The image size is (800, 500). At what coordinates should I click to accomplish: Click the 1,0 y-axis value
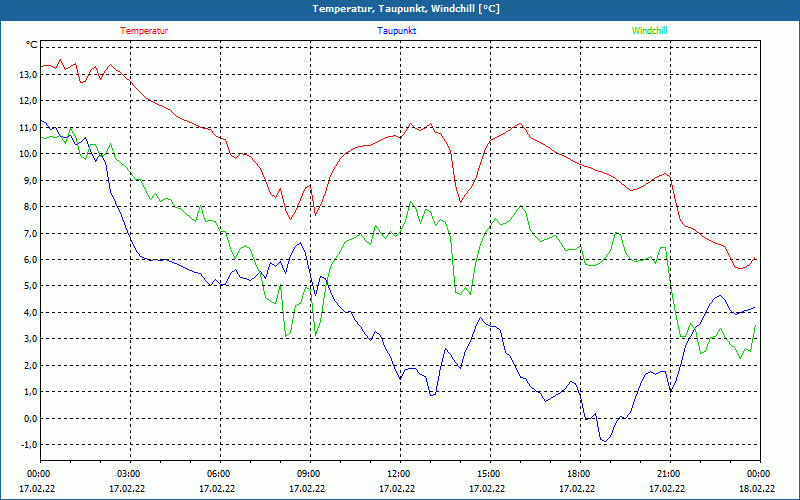click(31, 392)
